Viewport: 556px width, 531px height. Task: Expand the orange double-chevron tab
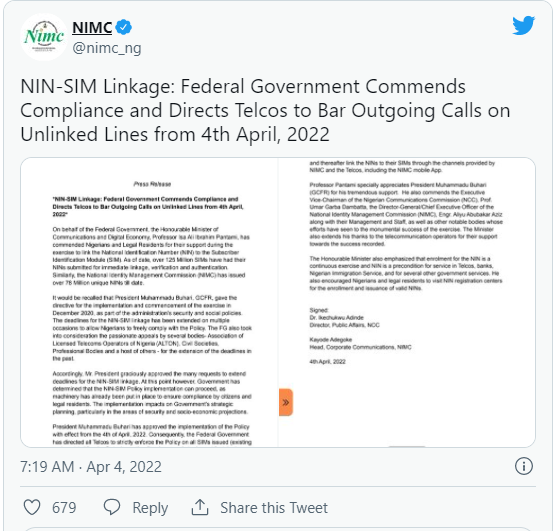(286, 402)
